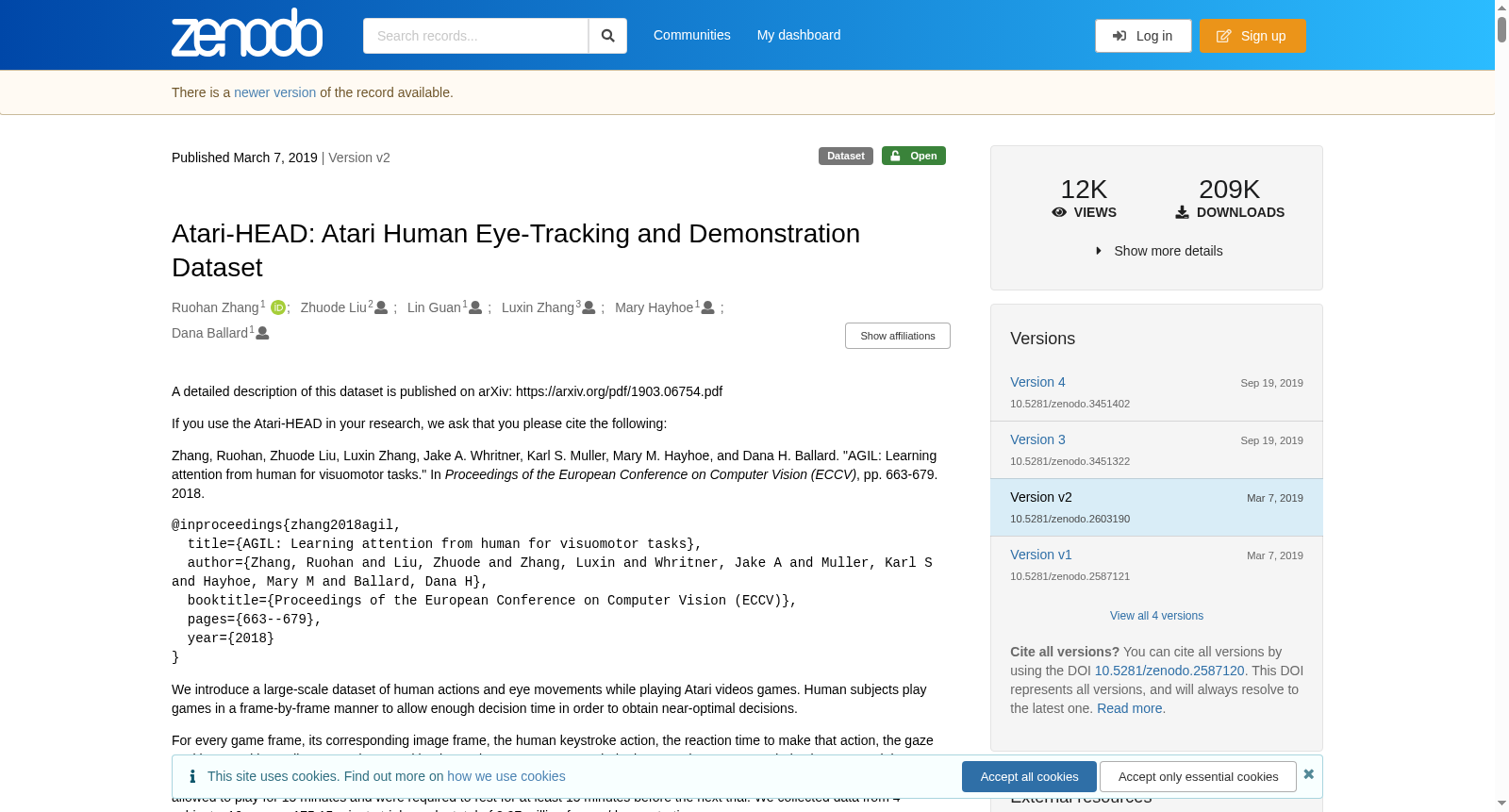Click the Search records input field
The image size is (1509, 812).
(475, 36)
